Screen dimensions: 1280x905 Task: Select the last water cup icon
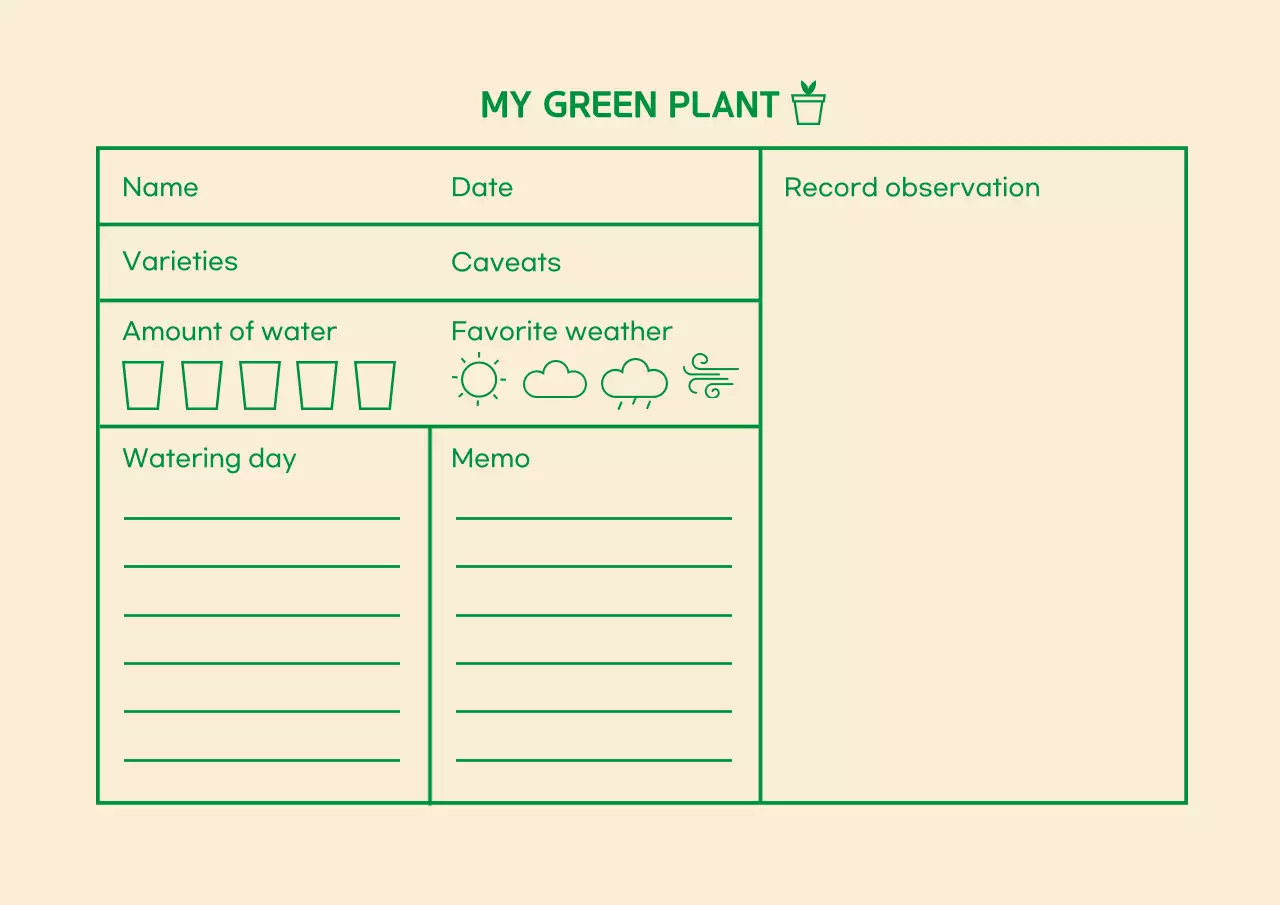376,384
